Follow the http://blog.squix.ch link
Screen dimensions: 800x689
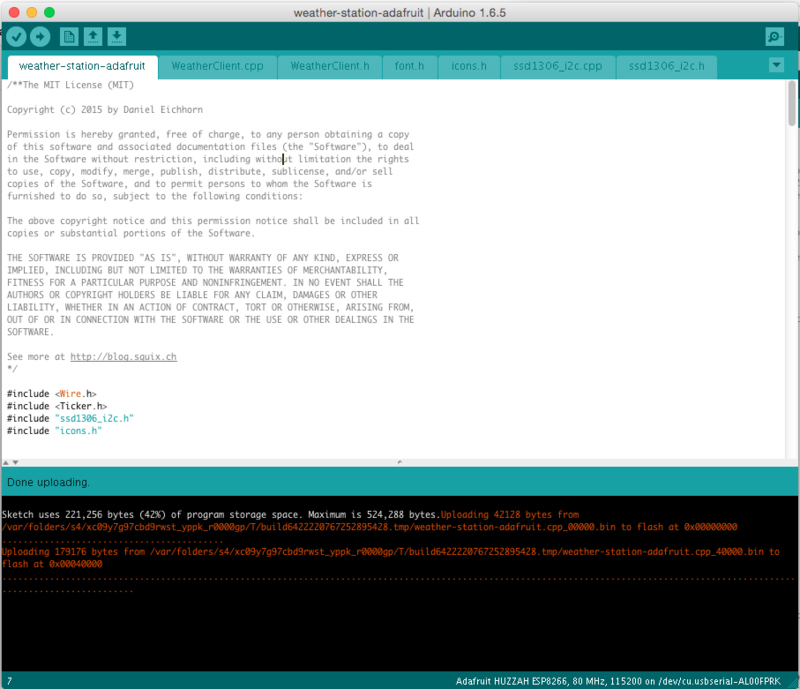tap(123, 356)
